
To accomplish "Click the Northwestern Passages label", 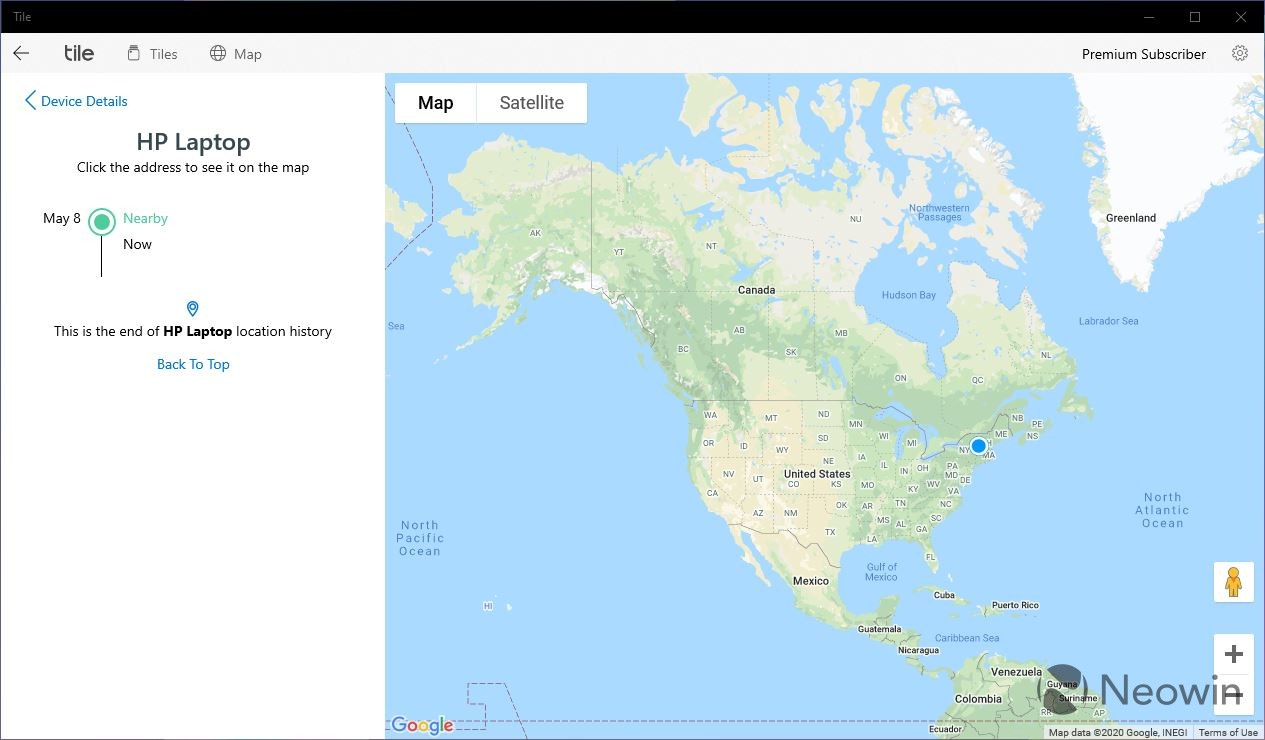I will 939,213.
